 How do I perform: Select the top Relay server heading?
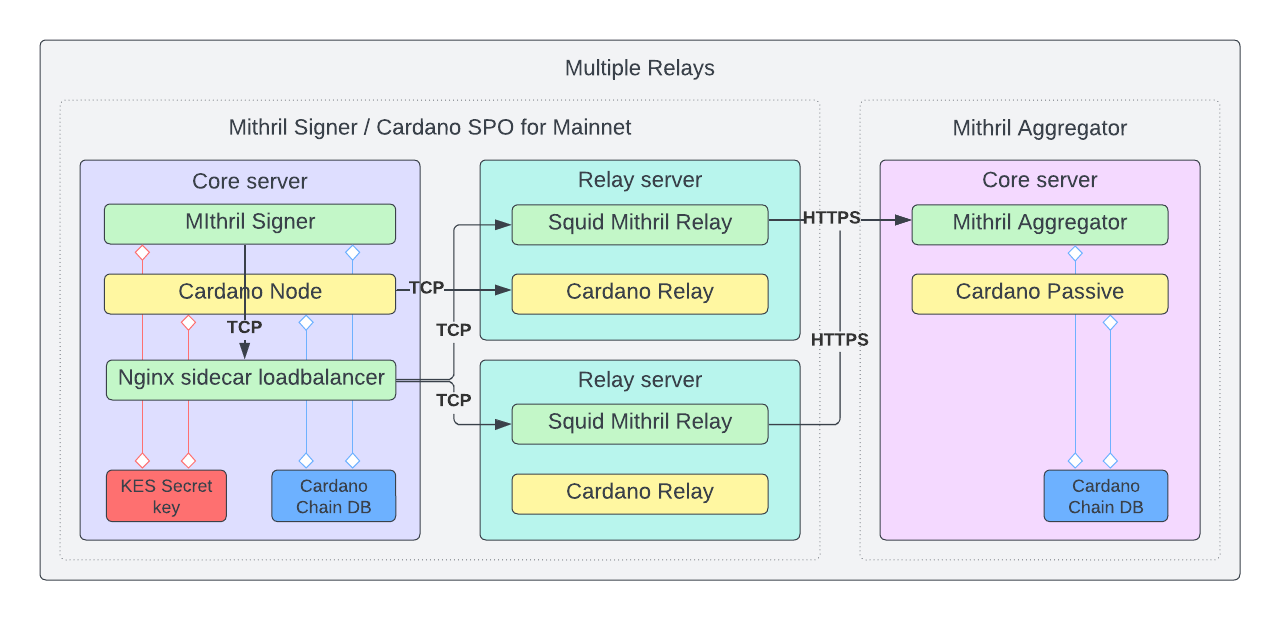[x=640, y=180]
